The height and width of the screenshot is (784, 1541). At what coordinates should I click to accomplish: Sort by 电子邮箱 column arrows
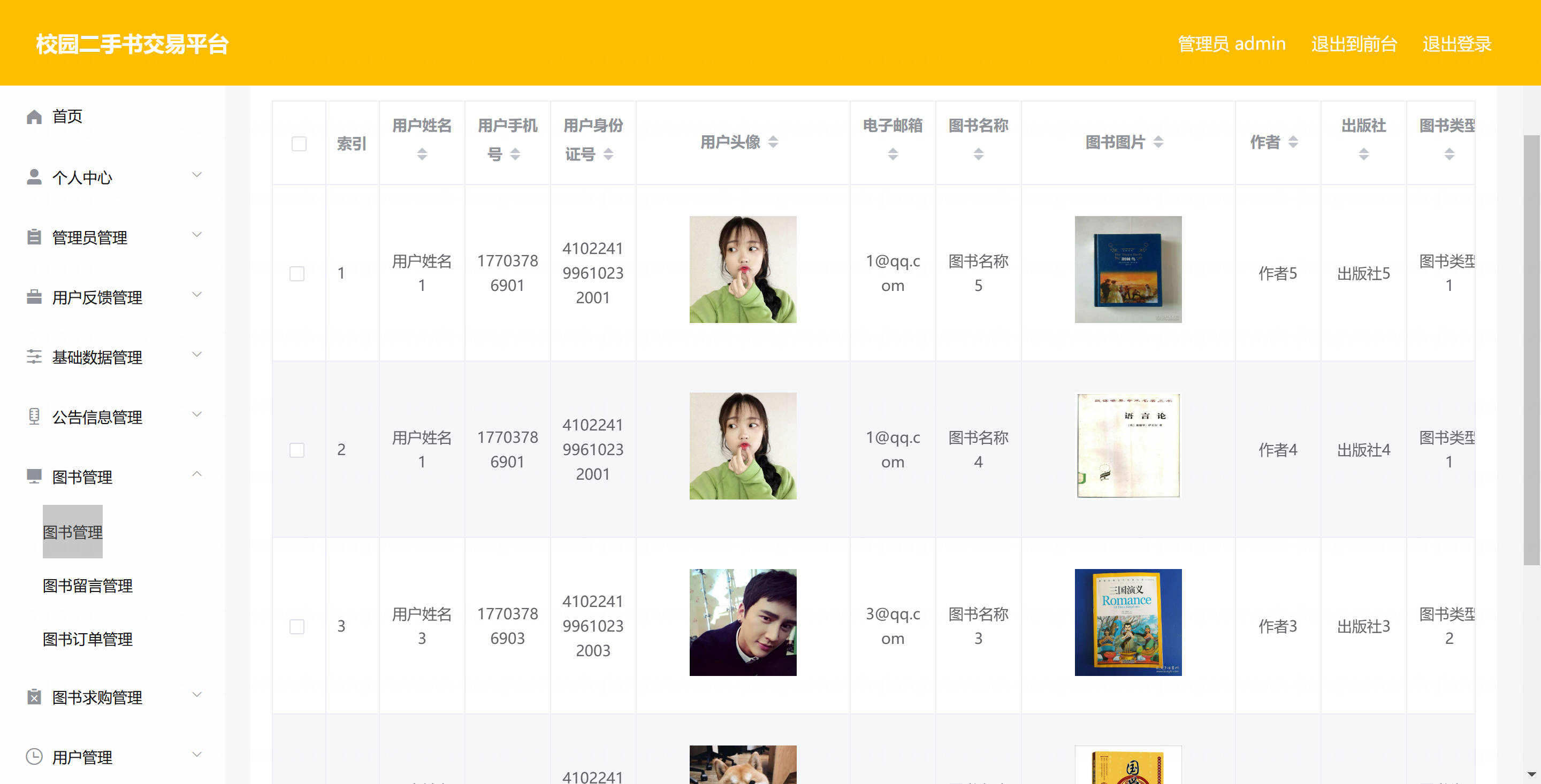[x=892, y=155]
